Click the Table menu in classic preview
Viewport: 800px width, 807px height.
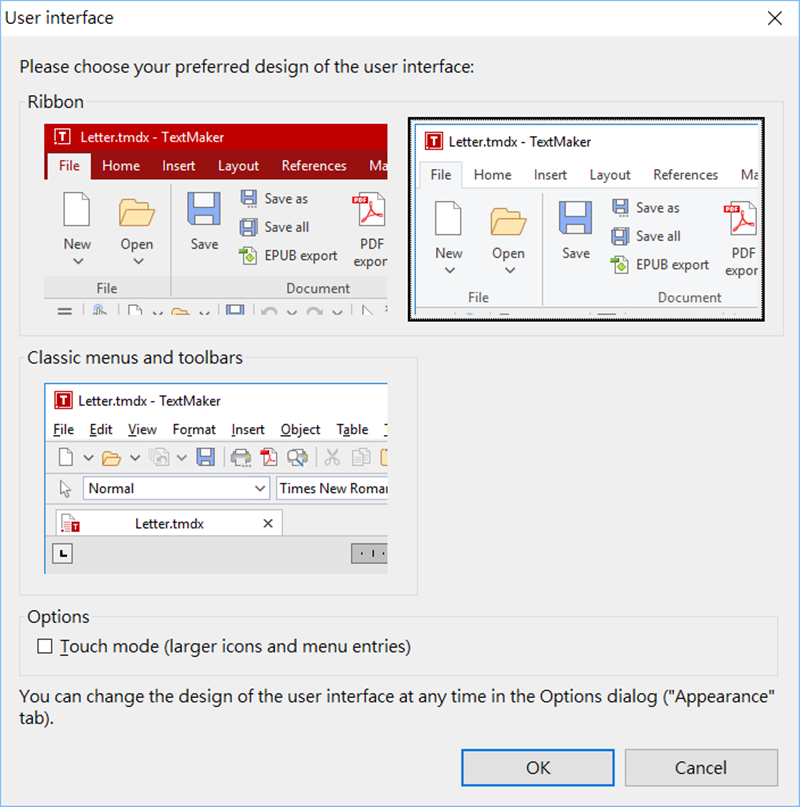point(352,429)
